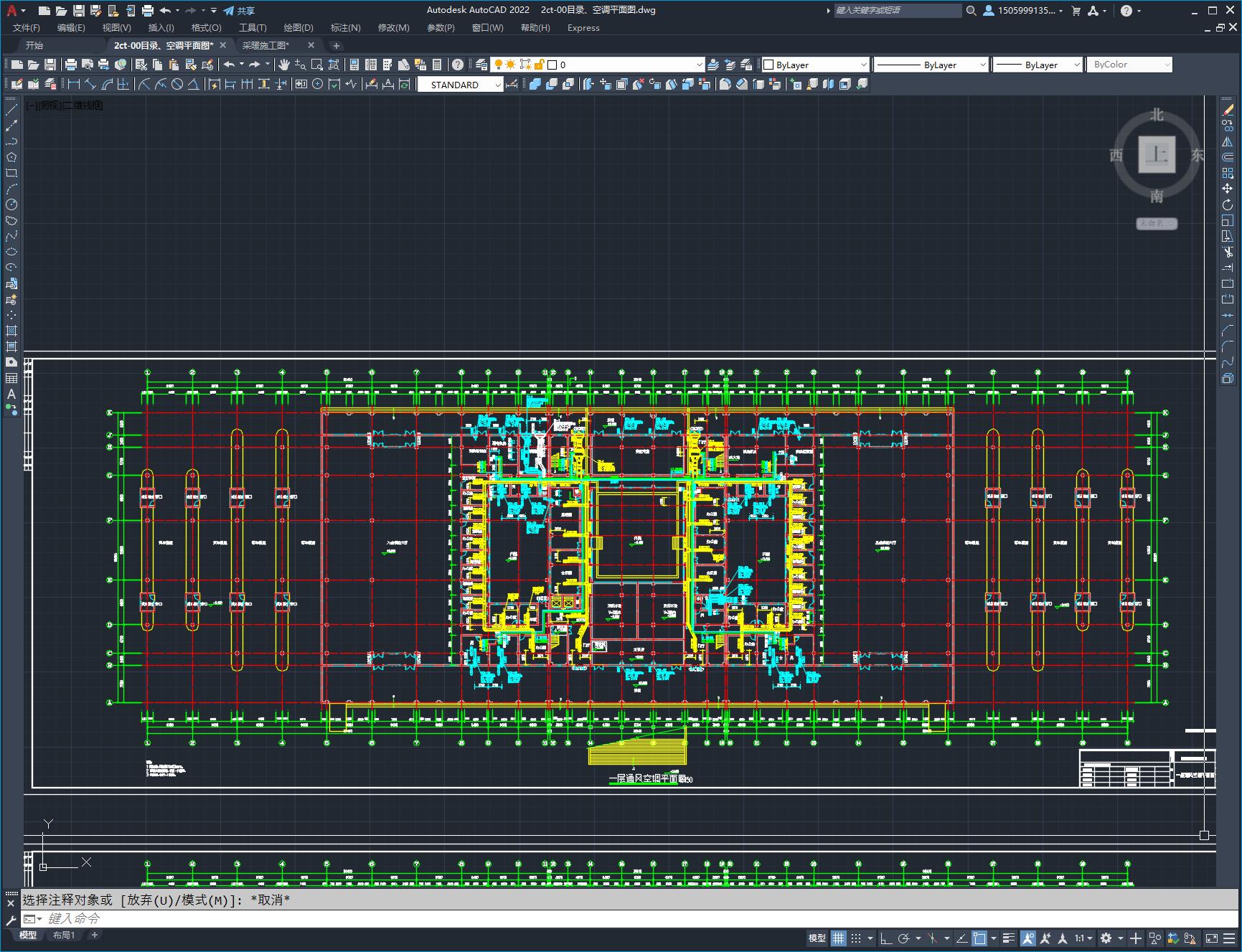
Task: Select the Mirror tool in right toolbar
Action: point(1228,141)
